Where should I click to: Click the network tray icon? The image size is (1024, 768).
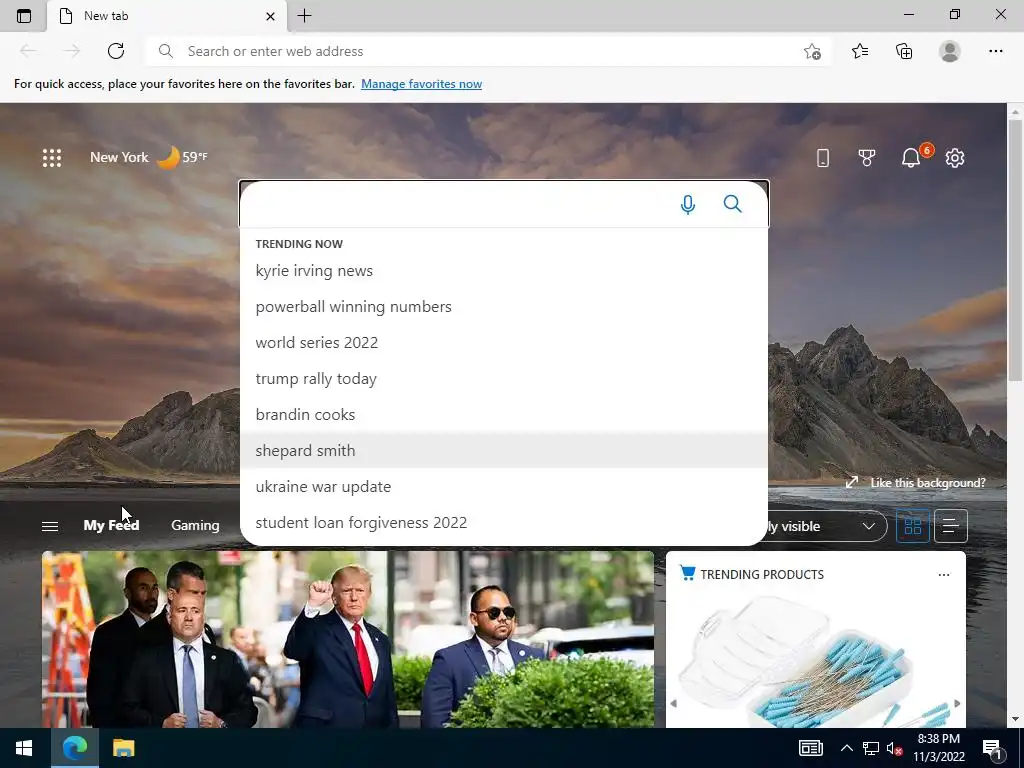871,748
